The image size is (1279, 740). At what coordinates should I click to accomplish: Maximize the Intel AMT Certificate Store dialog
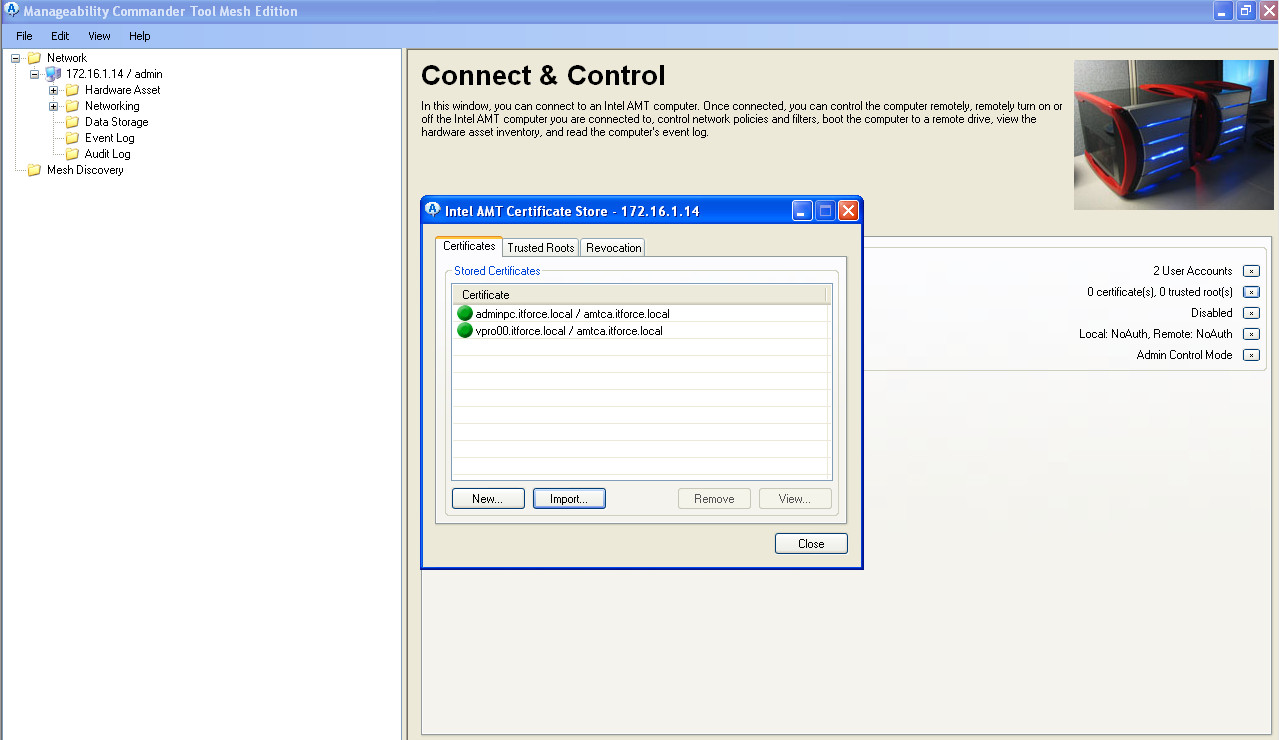[825, 211]
